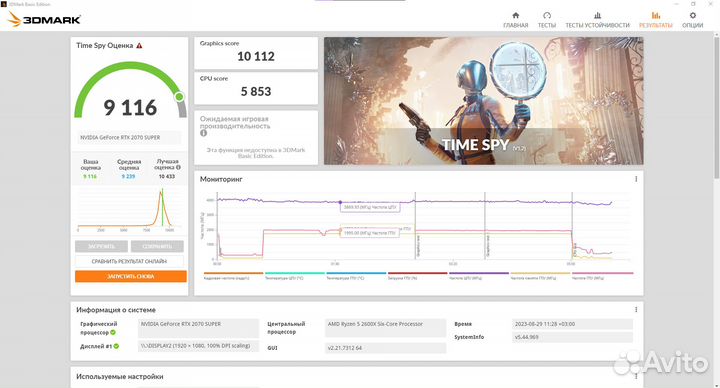720x388 pixels.
Task: Click the purple data point on the CPU frequency line
Action: (x=340, y=202)
